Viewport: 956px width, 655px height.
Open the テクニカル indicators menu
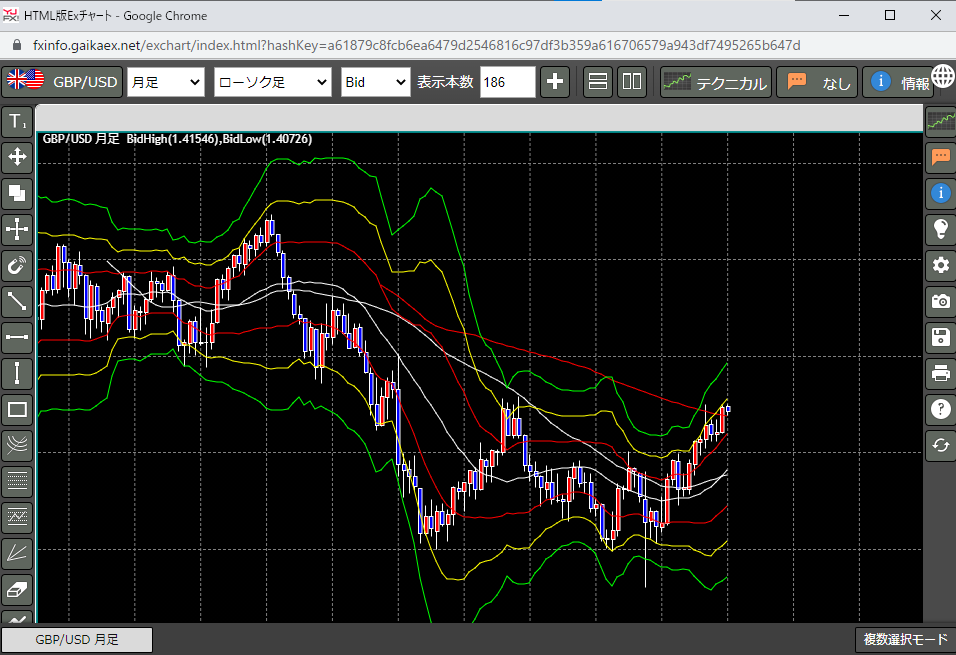tap(716, 82)
